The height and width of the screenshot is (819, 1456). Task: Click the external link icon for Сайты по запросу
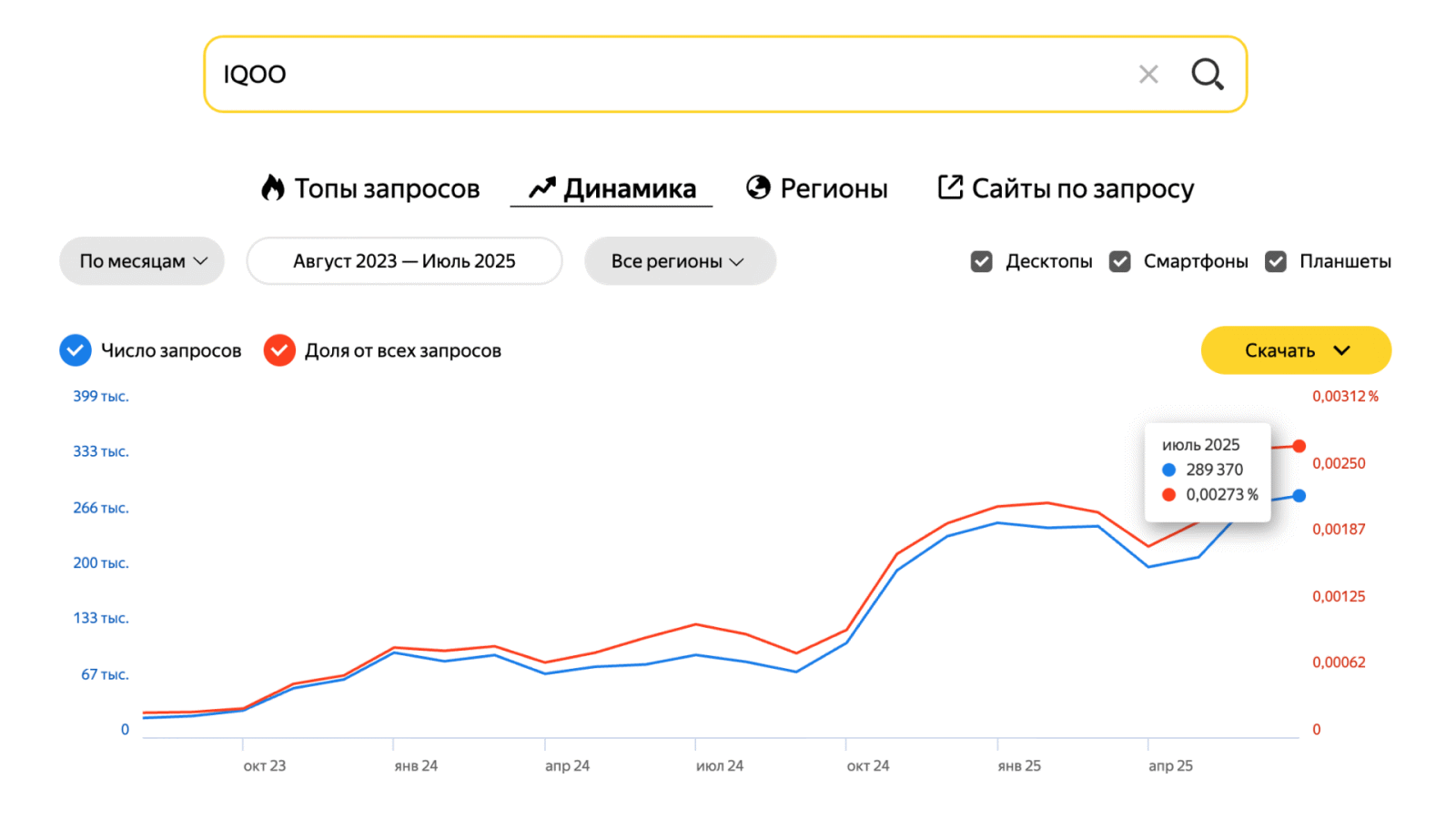950,187
